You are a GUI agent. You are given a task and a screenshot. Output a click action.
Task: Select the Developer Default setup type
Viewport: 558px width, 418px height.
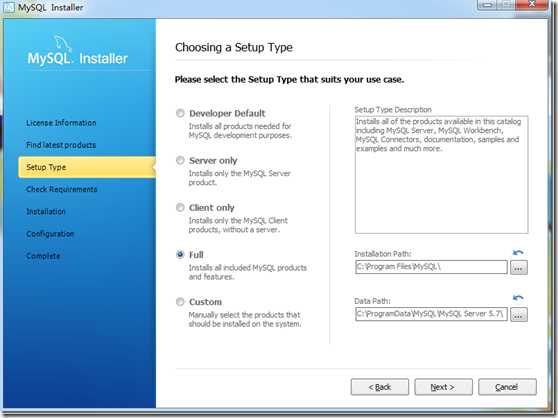[x=180, y=113]
